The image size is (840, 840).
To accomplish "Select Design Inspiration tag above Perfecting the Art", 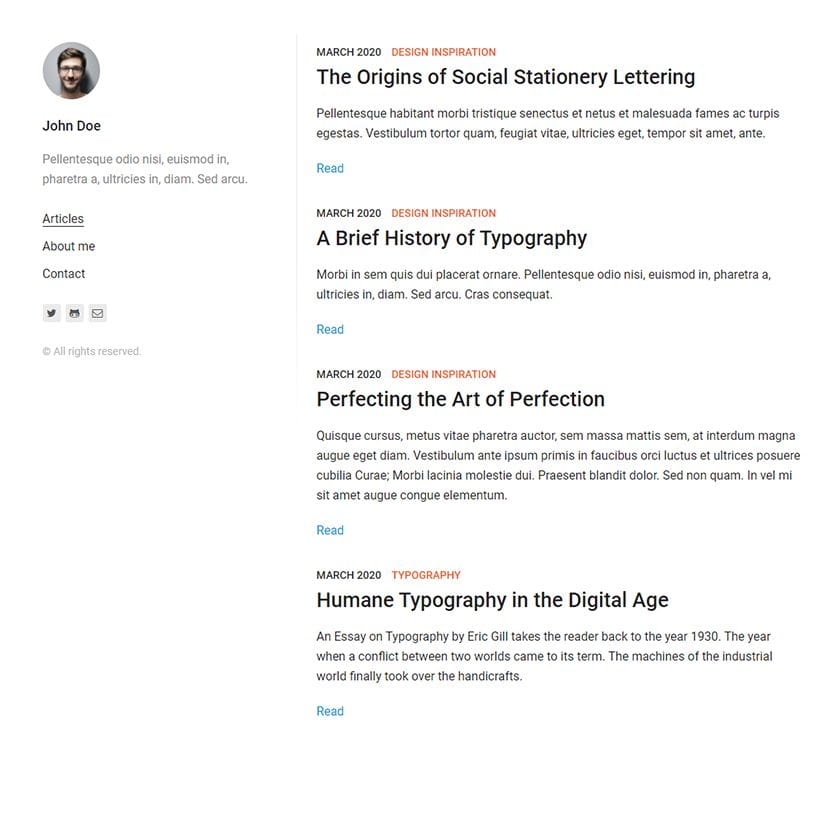I will coord(444,374).
